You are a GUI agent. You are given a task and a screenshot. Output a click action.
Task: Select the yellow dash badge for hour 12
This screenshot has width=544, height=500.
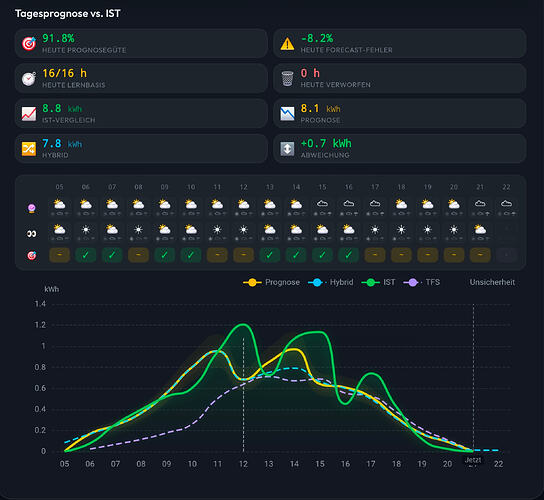click(x=244, y=255)
